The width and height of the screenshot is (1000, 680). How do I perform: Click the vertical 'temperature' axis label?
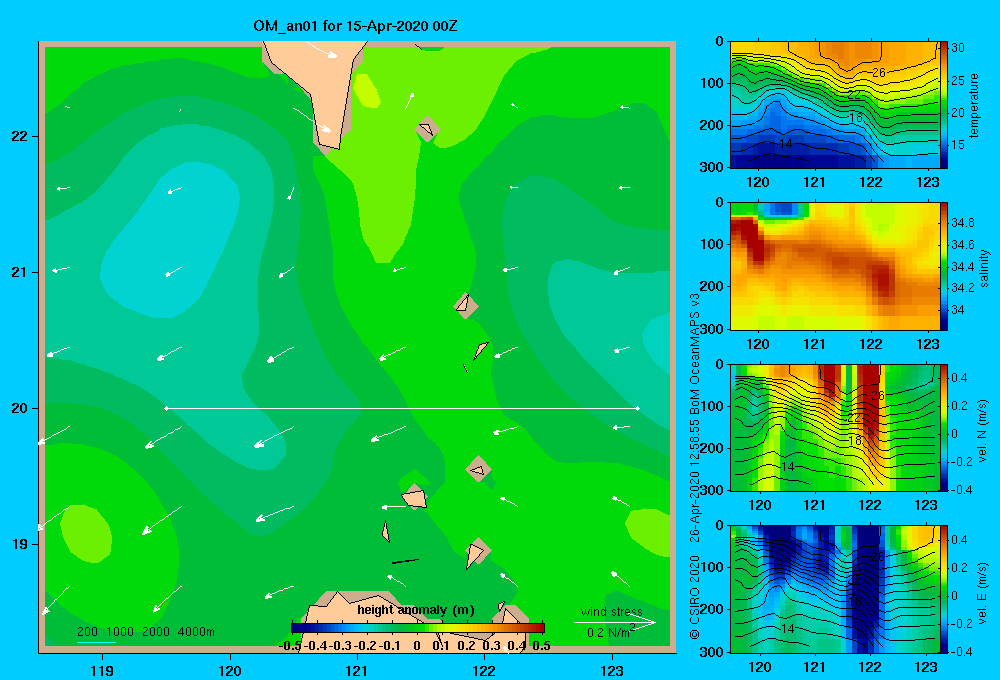[974, 105]
